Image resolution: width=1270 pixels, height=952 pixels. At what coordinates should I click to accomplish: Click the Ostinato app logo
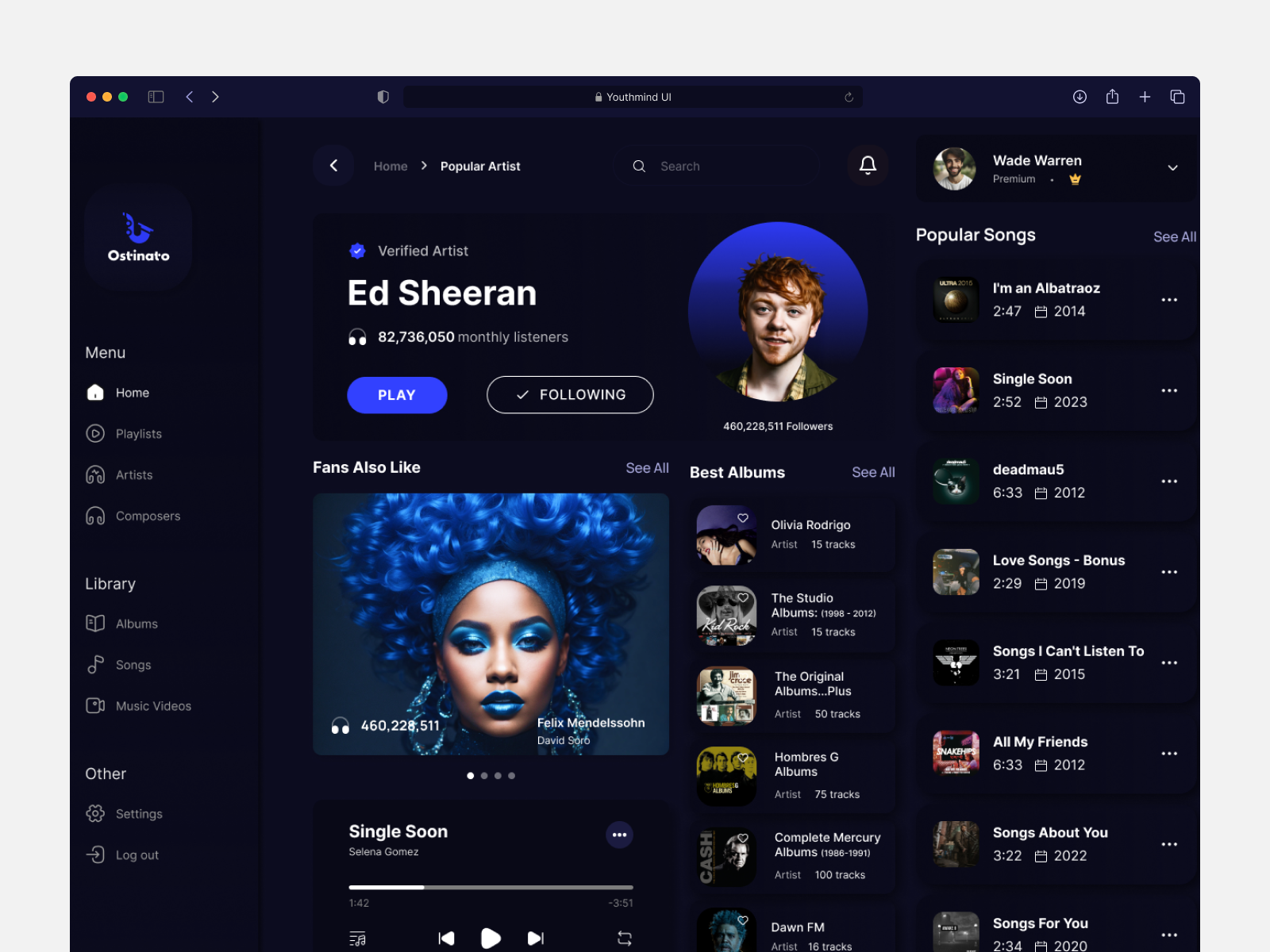pyautogui.click(x=137, y=236)
